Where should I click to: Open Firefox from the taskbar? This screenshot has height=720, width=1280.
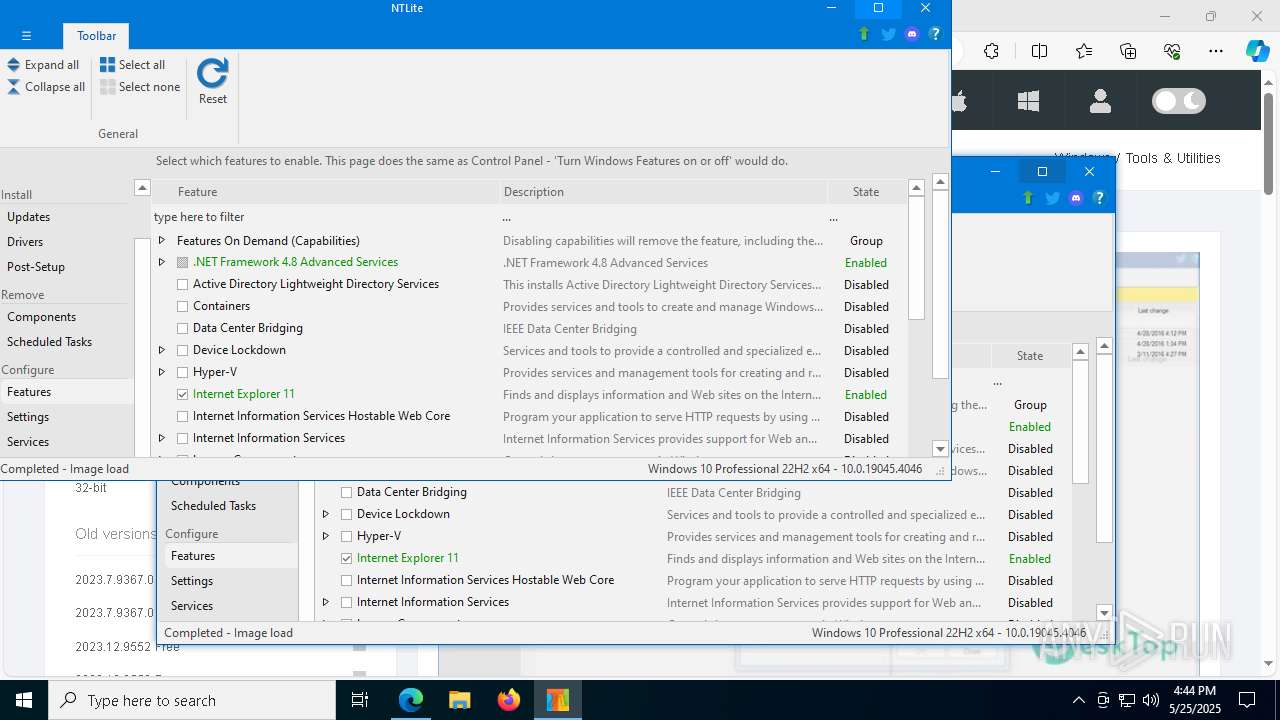[509, 700]
